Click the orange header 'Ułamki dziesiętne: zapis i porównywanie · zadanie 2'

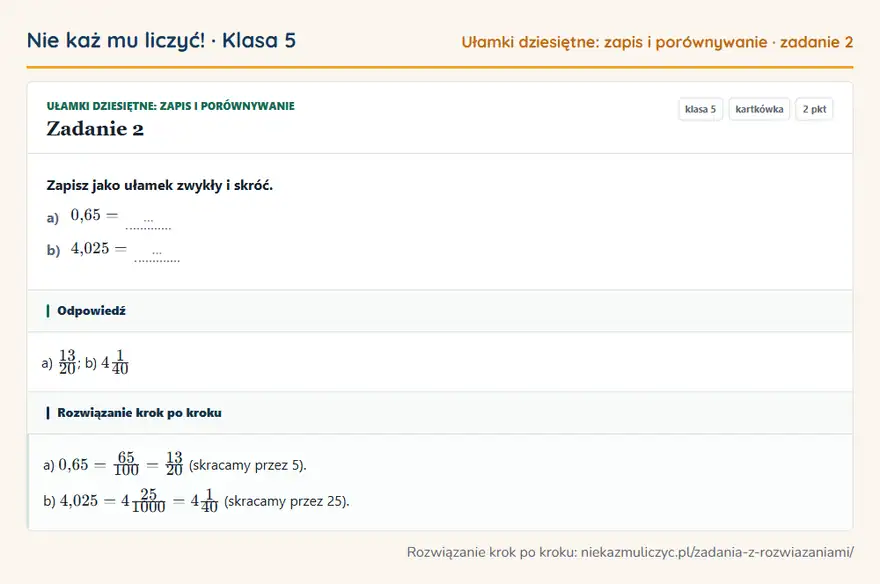point(657,42)
